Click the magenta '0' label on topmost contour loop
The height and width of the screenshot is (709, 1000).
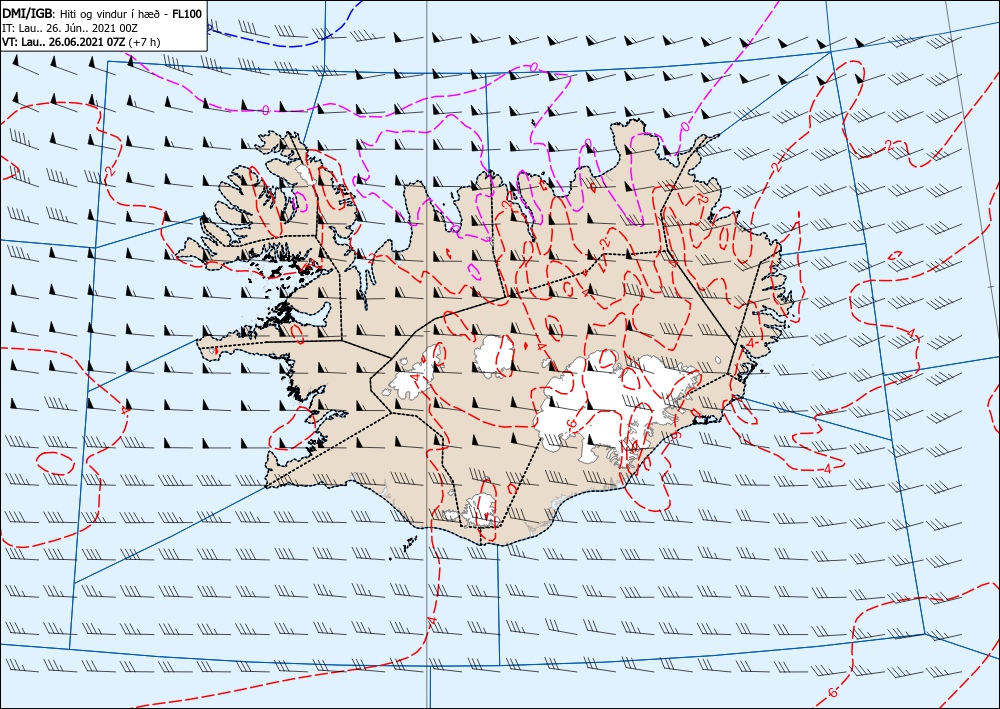click(534, 67)
